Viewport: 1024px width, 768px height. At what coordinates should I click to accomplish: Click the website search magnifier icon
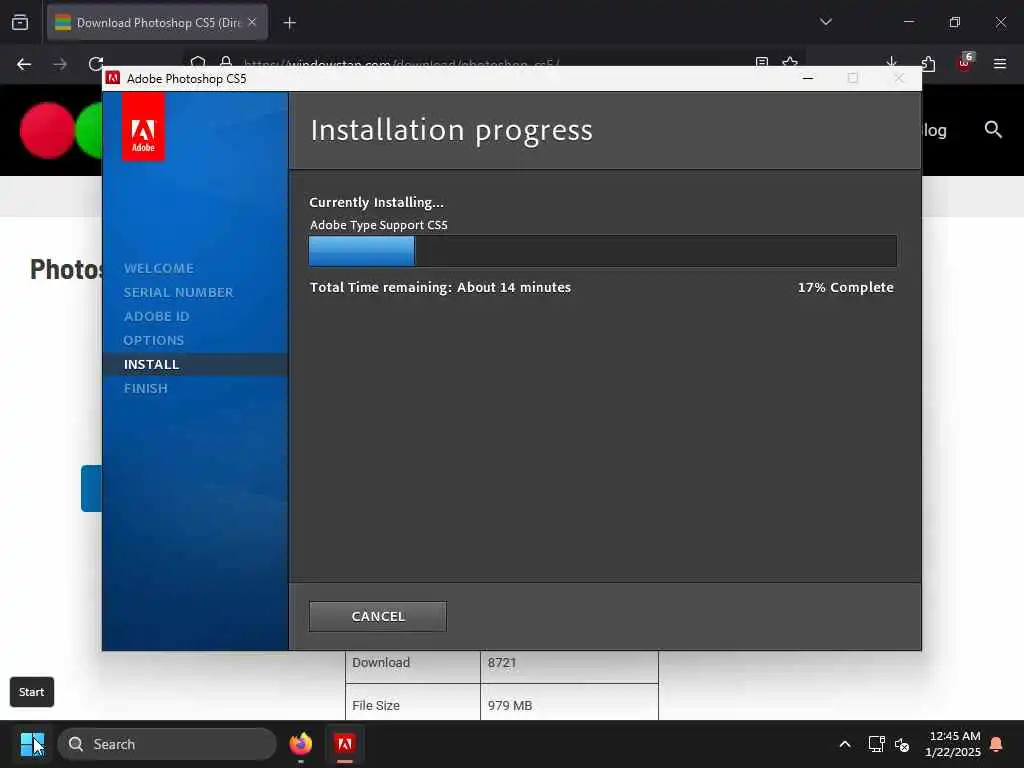[993, 129]
